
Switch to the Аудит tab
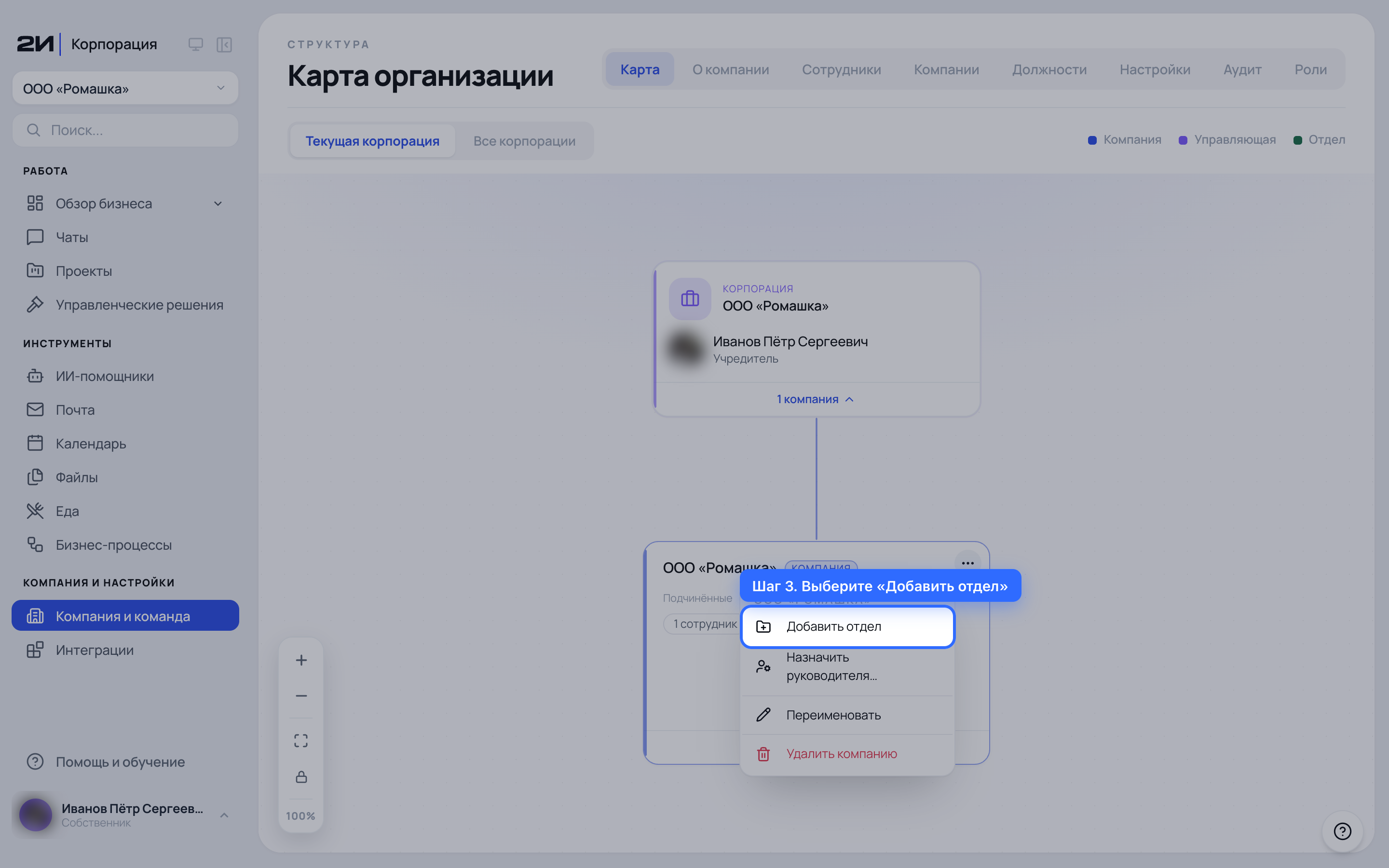point(1242,69)
